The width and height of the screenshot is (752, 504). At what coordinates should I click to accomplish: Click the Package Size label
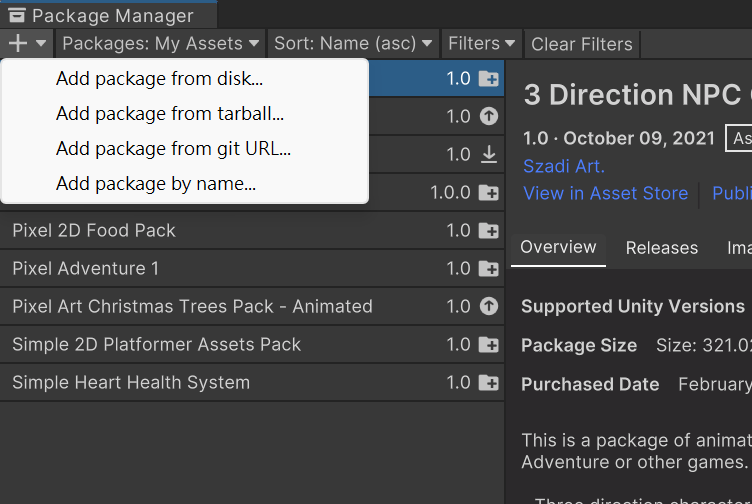pos(579,345)
